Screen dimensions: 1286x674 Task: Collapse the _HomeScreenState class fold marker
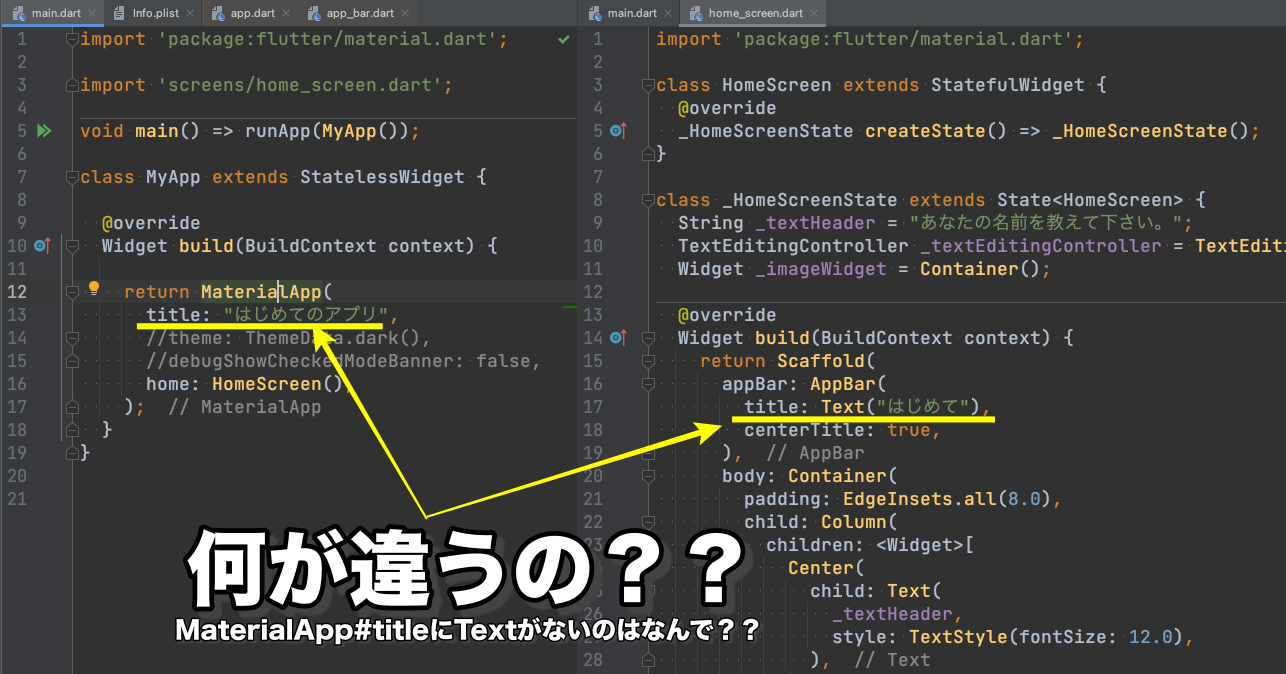(648, 199)
